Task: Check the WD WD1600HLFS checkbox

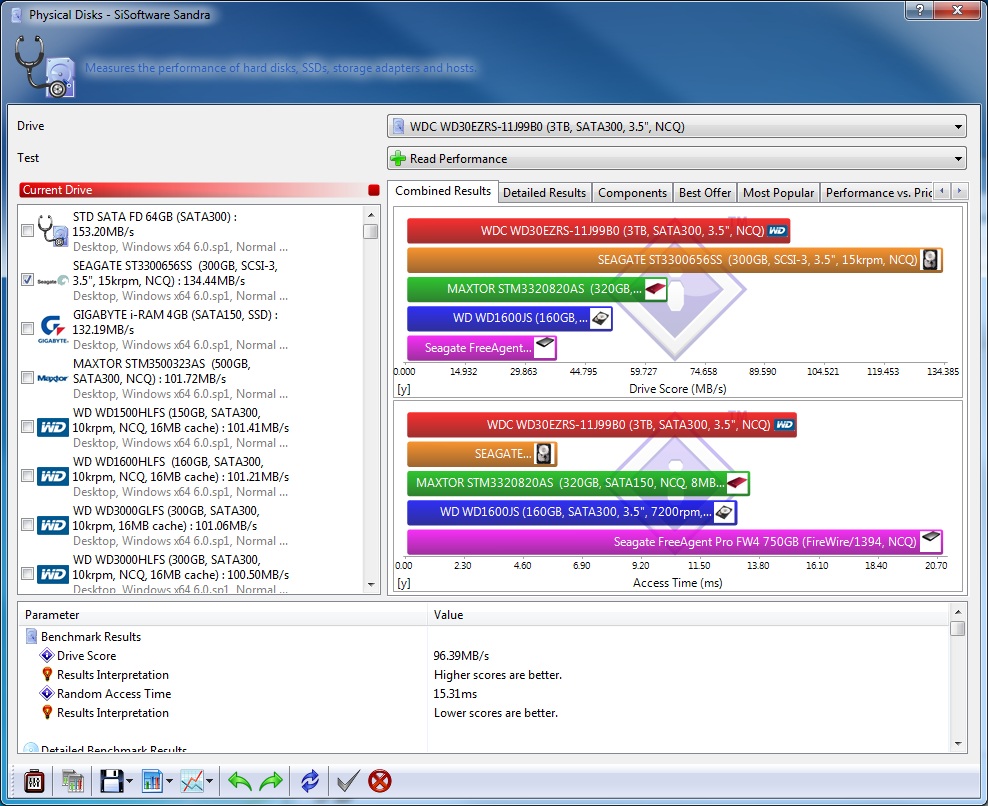Action: [x=27, y=476]
